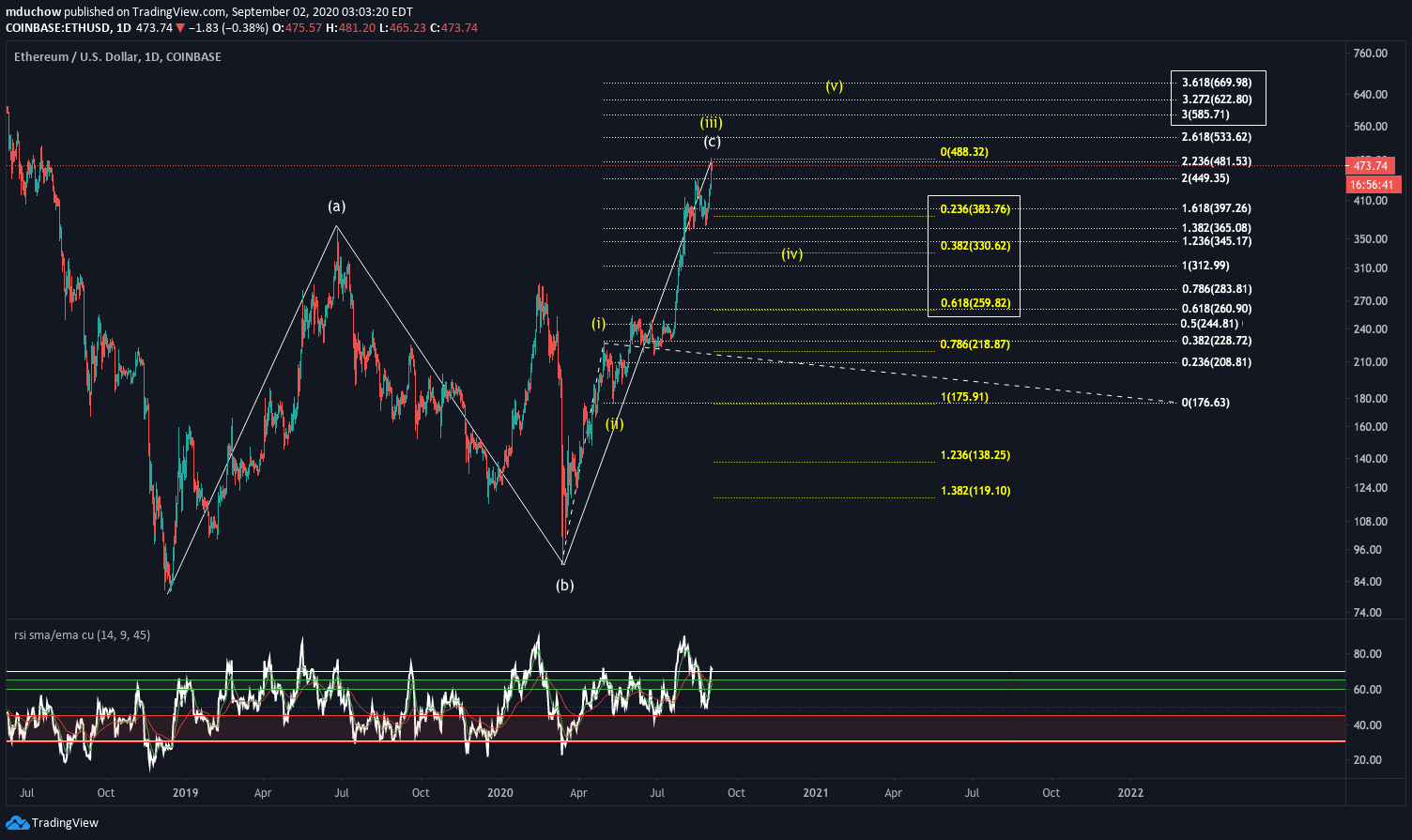Click the RSI indicator label rsi sma/ema cu (14, 9, 45)
The width and height of the screenshot is (1412, 840).
pos(82,635)
